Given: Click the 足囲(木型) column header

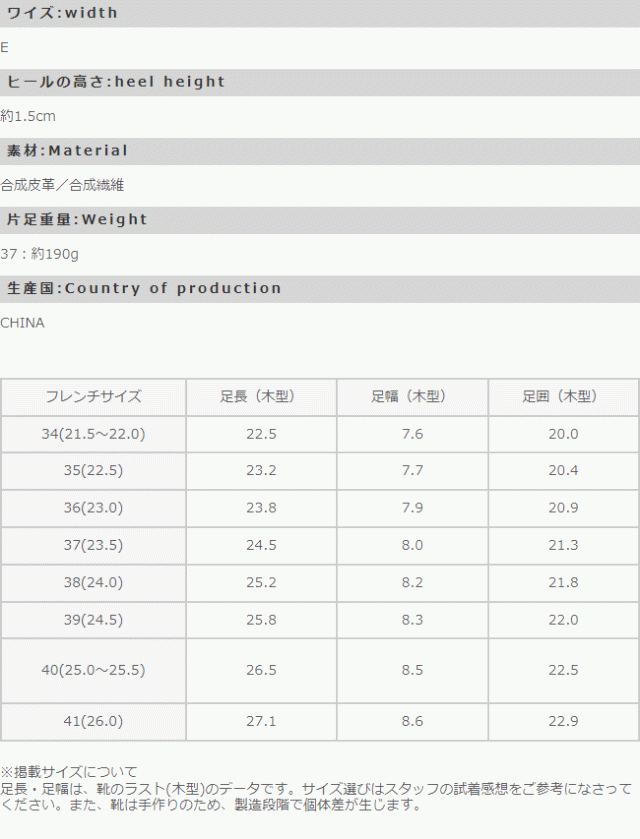Looking at the screenshot, I should pyautogui.click(x=563, y=397).
